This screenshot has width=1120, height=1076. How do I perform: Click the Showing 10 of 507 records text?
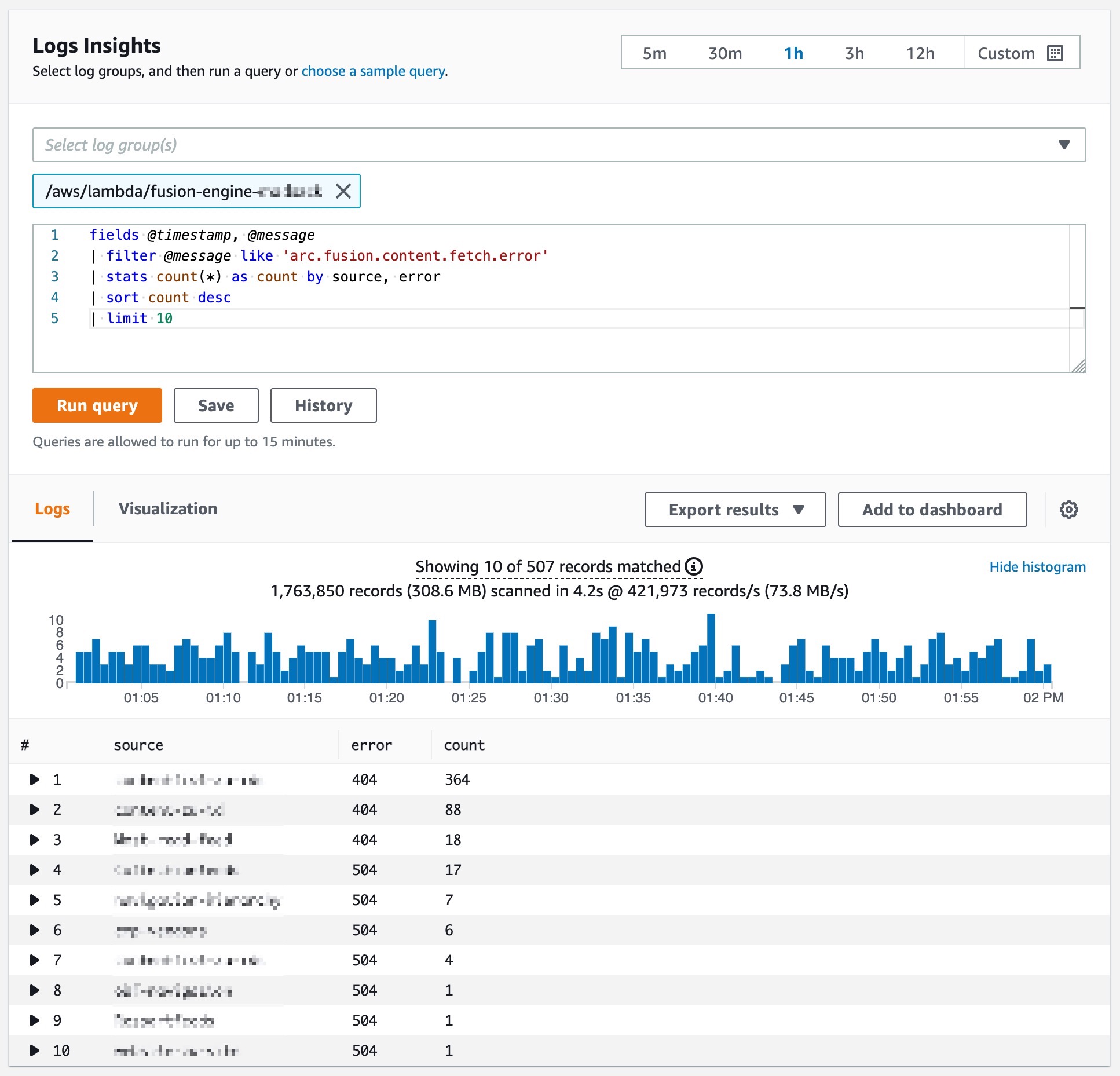point(548,566)
